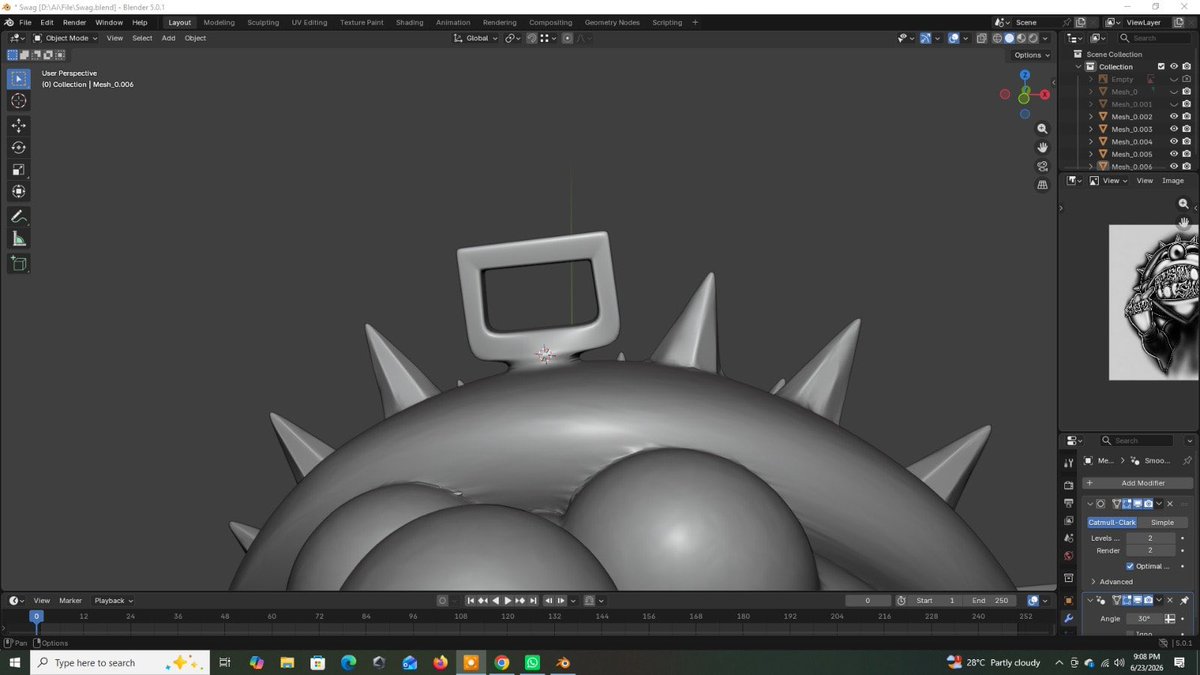
Task: Switch to wireframe viewport shading
Action: pos(996,38)
